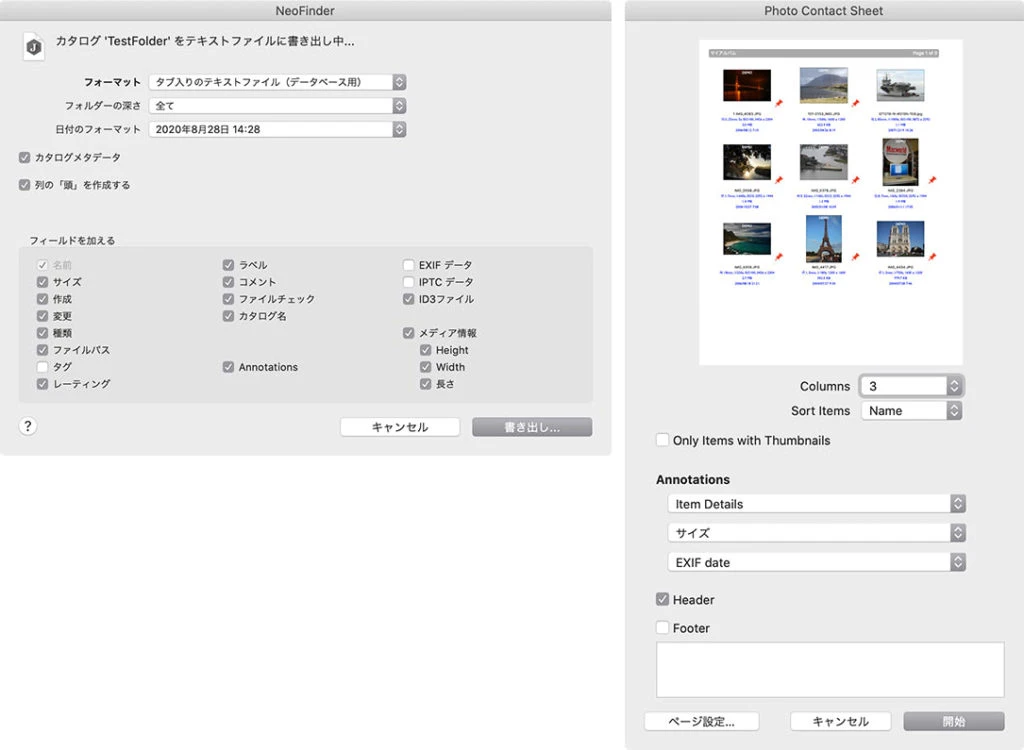Uncheck the 種類 field checkbox
Image resolution: width=1024 pixels, height=750 pixels.
point(42,333)
